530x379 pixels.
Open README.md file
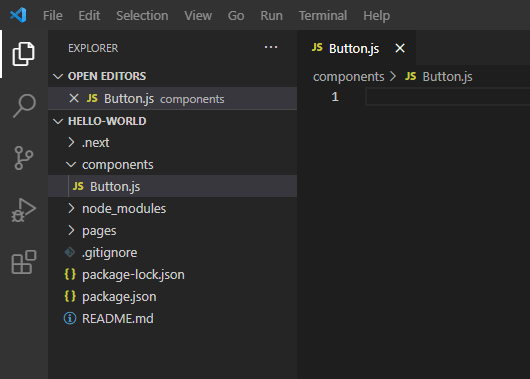[x=172, y=318]
